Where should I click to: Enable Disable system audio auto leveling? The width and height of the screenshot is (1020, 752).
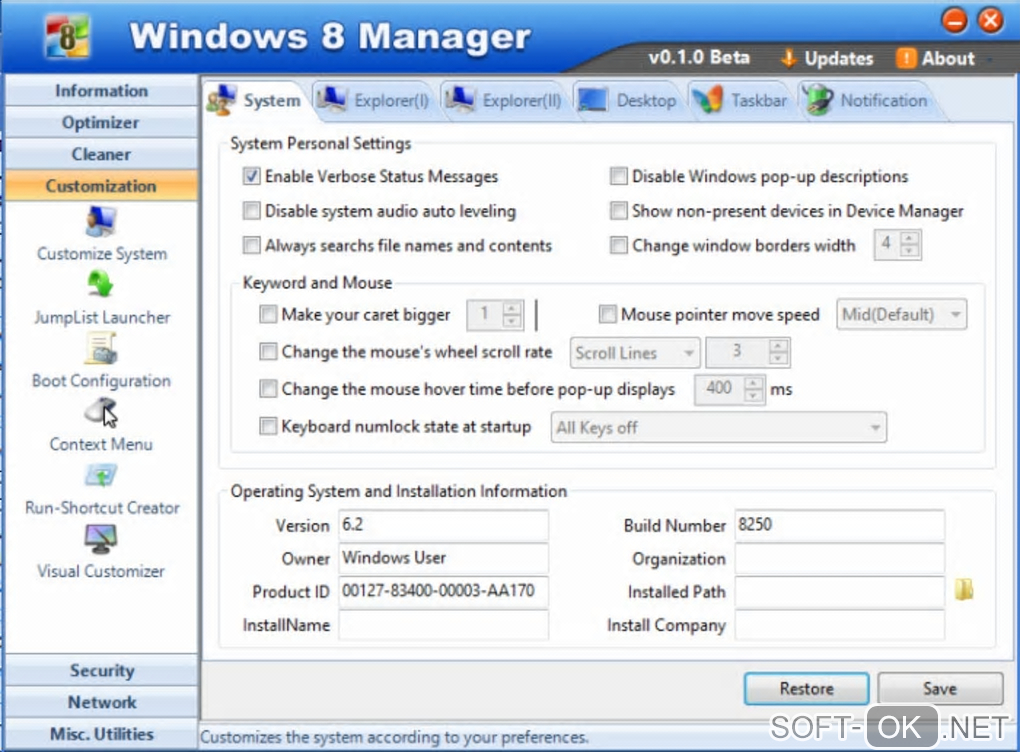pyautogui.click(x=251, y=211)
